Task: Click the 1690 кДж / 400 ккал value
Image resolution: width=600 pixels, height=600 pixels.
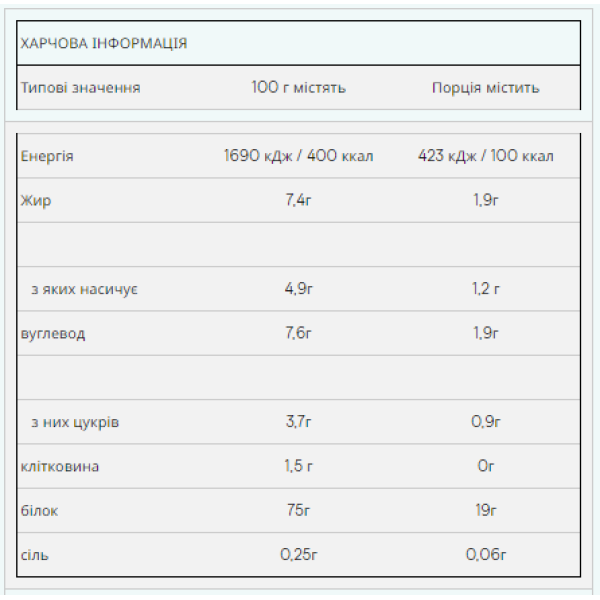Action: 299,156
